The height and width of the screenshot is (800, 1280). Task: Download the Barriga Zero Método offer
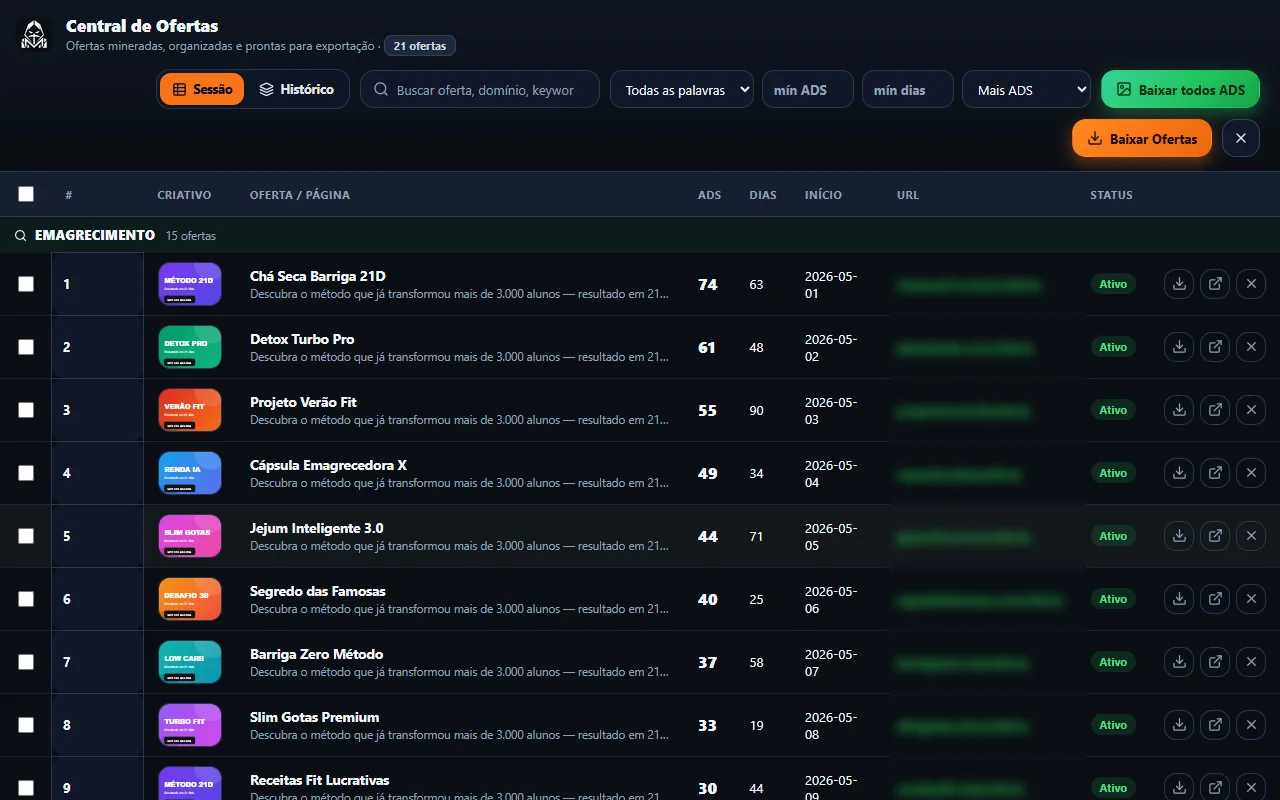[1179, 662]
